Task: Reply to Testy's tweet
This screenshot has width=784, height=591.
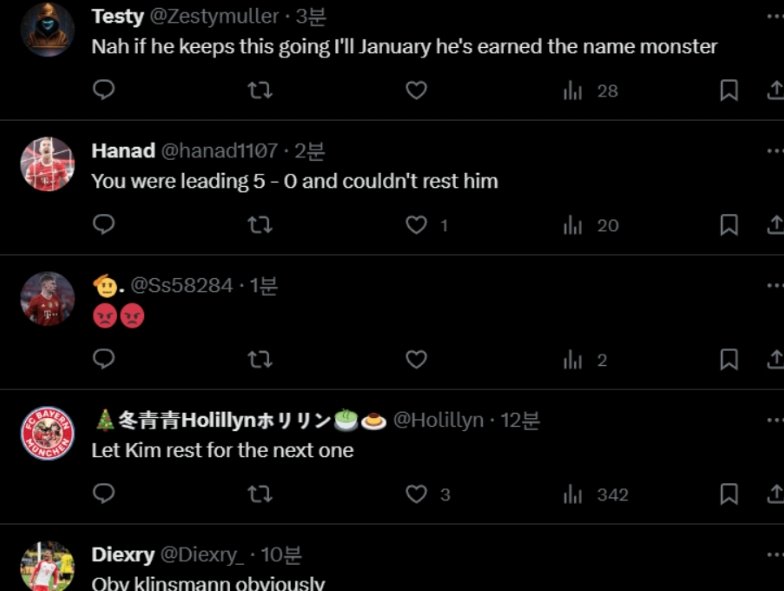Action: point(104,91)
